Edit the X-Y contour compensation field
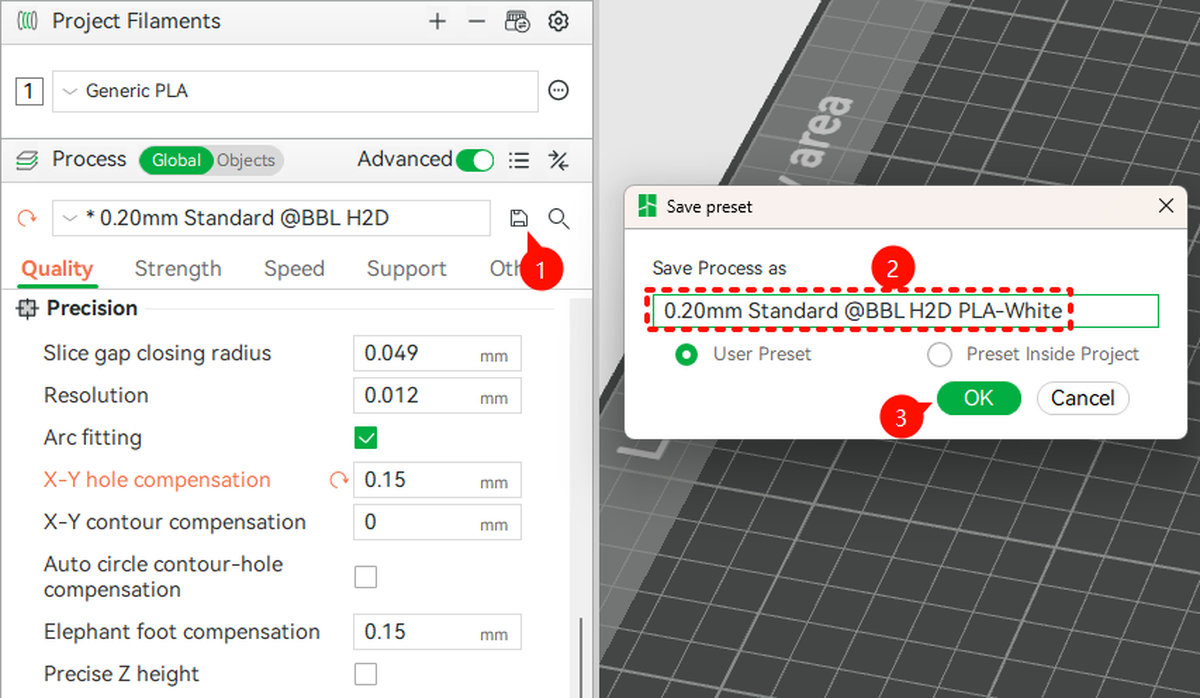This screenshot has height=698, width=1200. [x=437, y=522]
